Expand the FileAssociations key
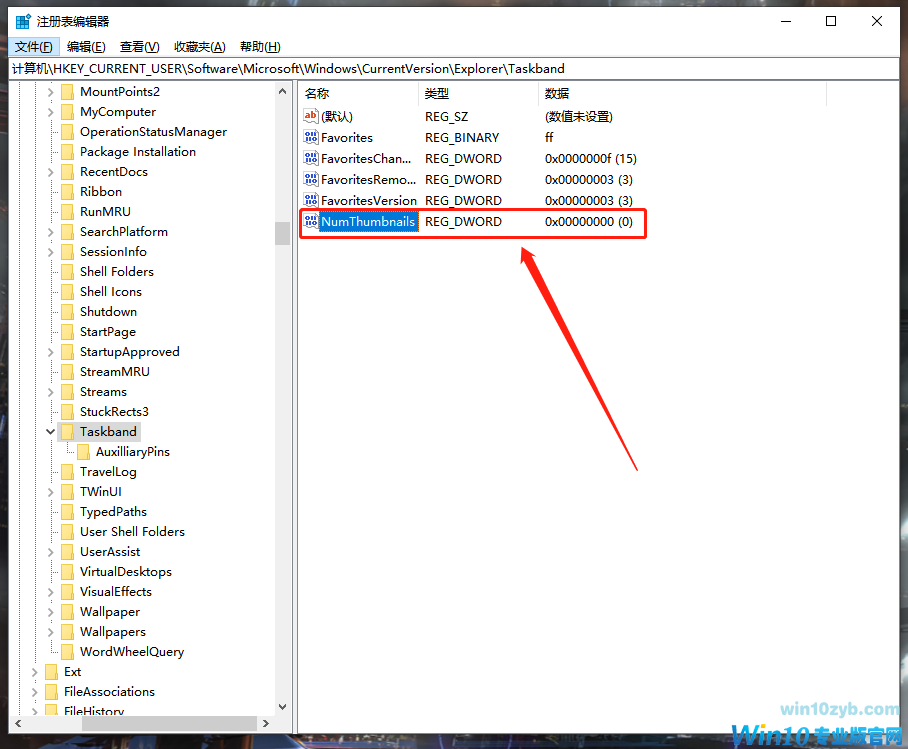 (x=34, y=692)
